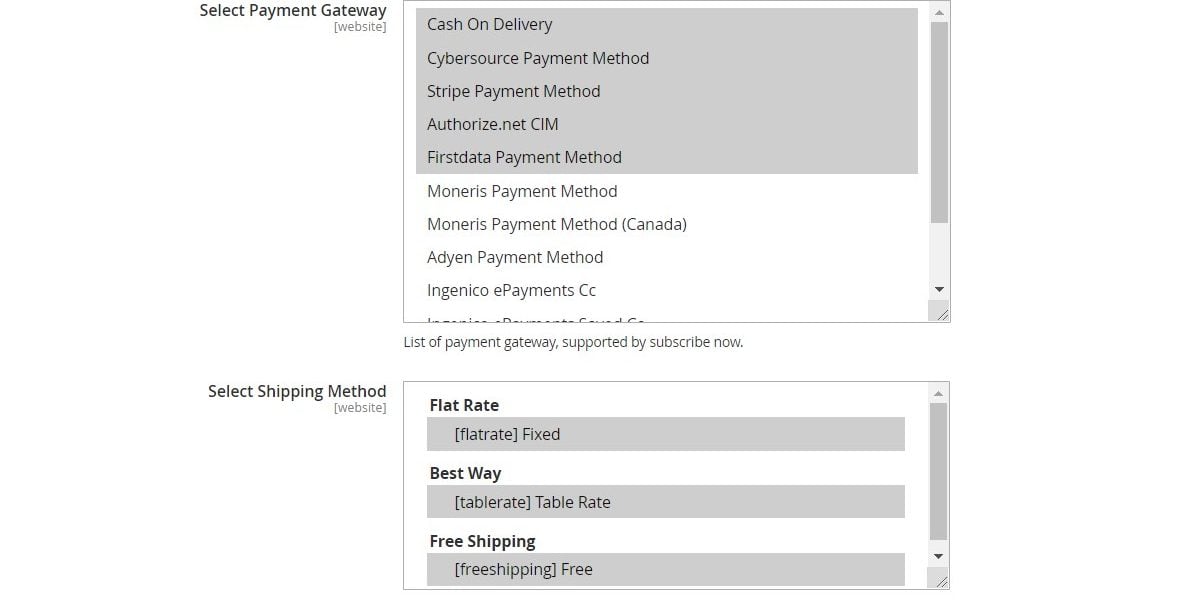The image size is (1184, 606).
Task: Select Firstdata Payment Method entry
Action: tap(667, 158)
